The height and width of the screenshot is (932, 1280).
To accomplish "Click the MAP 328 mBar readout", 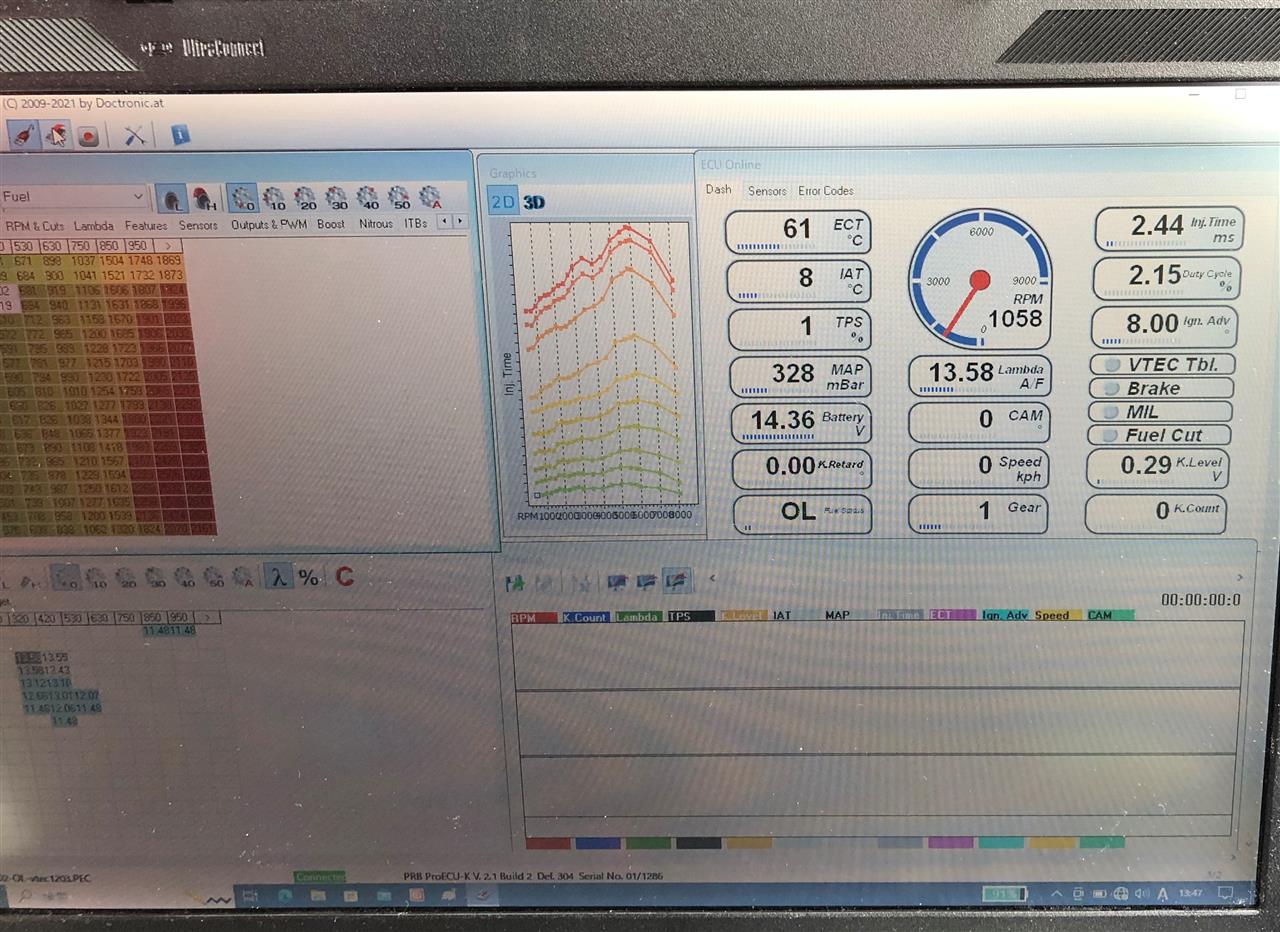I will [x=800, y=377].
